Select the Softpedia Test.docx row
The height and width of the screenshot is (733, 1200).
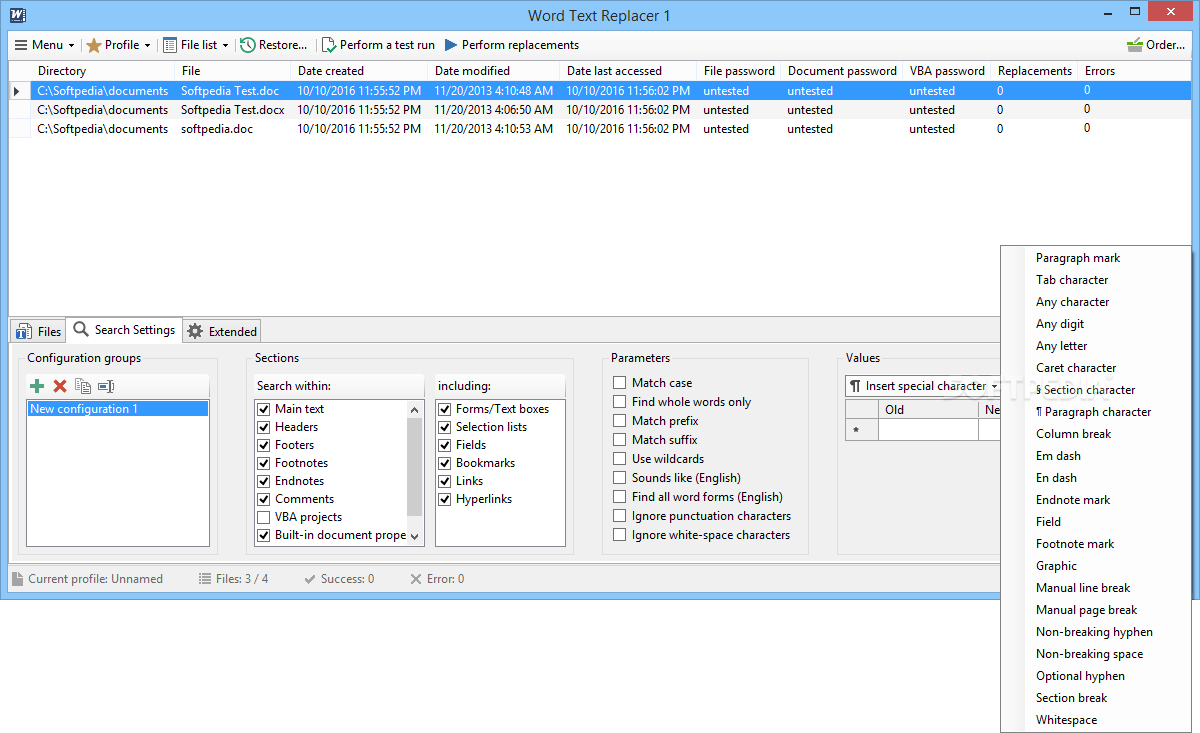click(x=600, y=110)
